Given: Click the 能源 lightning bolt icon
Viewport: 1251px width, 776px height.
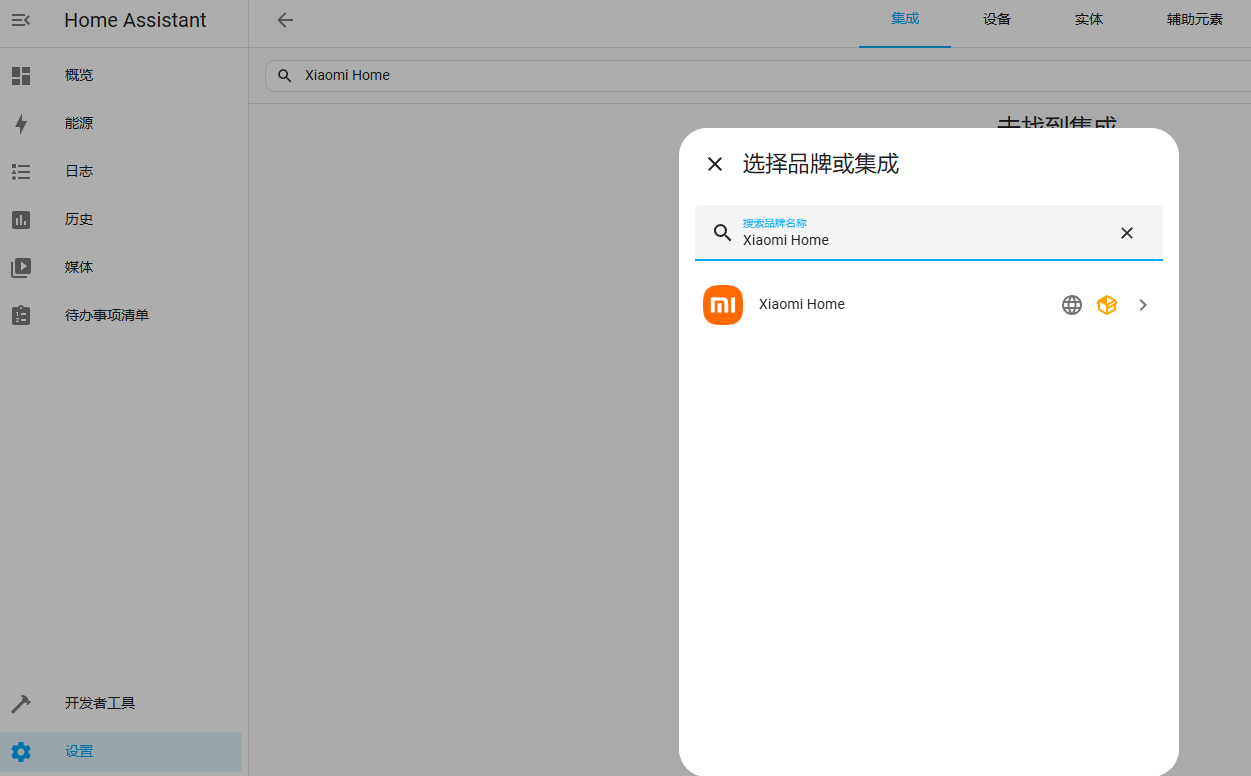Looking at the screenshot, I should (21, 123).
